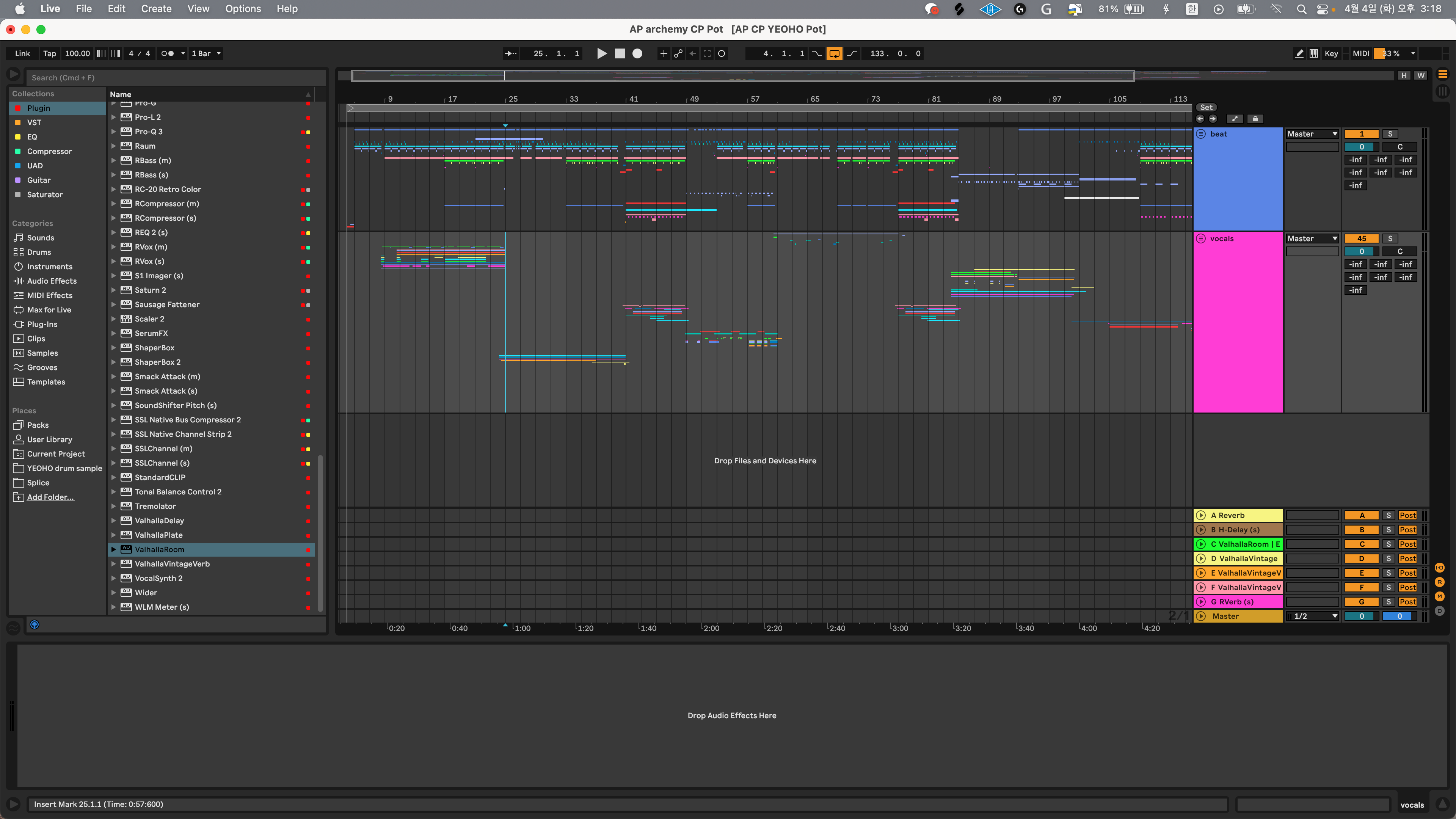
Task: Open the 1/2 Master output dropdown
Action: 1312,616
